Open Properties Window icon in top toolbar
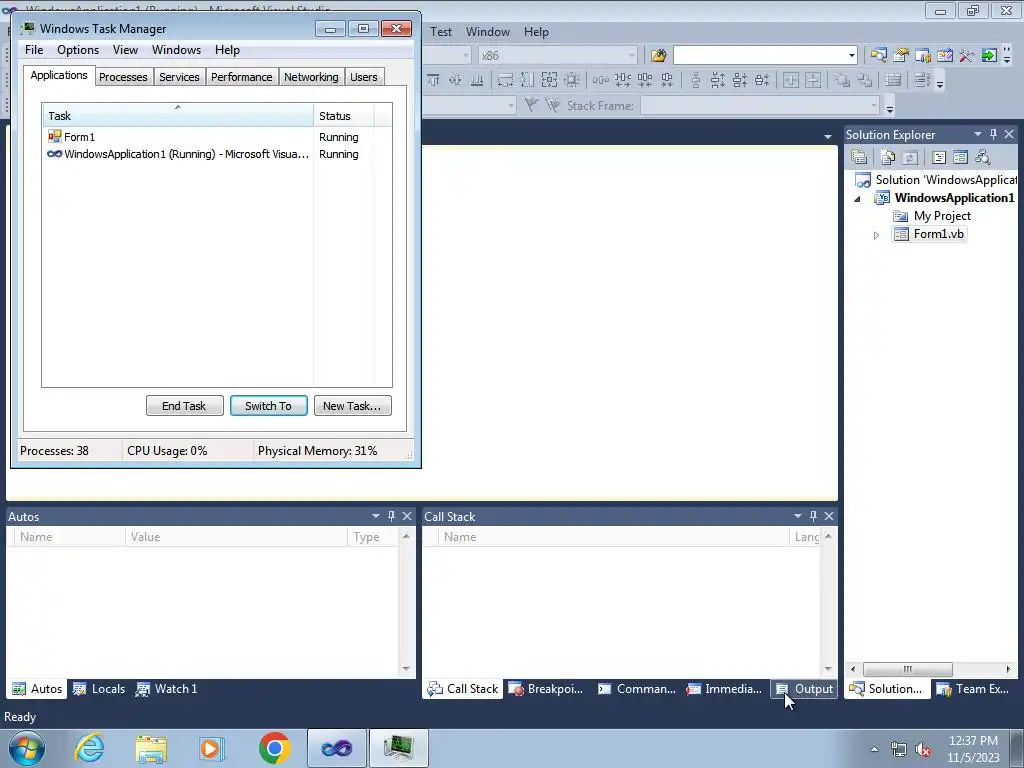This screenshot has height=768, width=1024. [901, 56]
